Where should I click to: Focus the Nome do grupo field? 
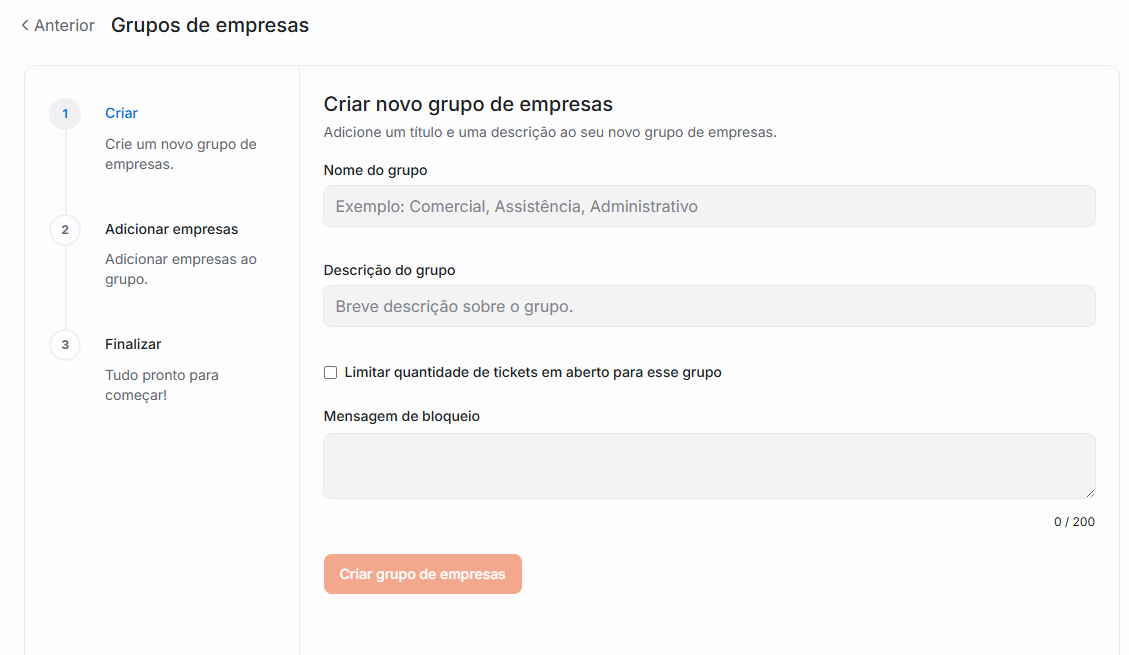tap(709, 207)
